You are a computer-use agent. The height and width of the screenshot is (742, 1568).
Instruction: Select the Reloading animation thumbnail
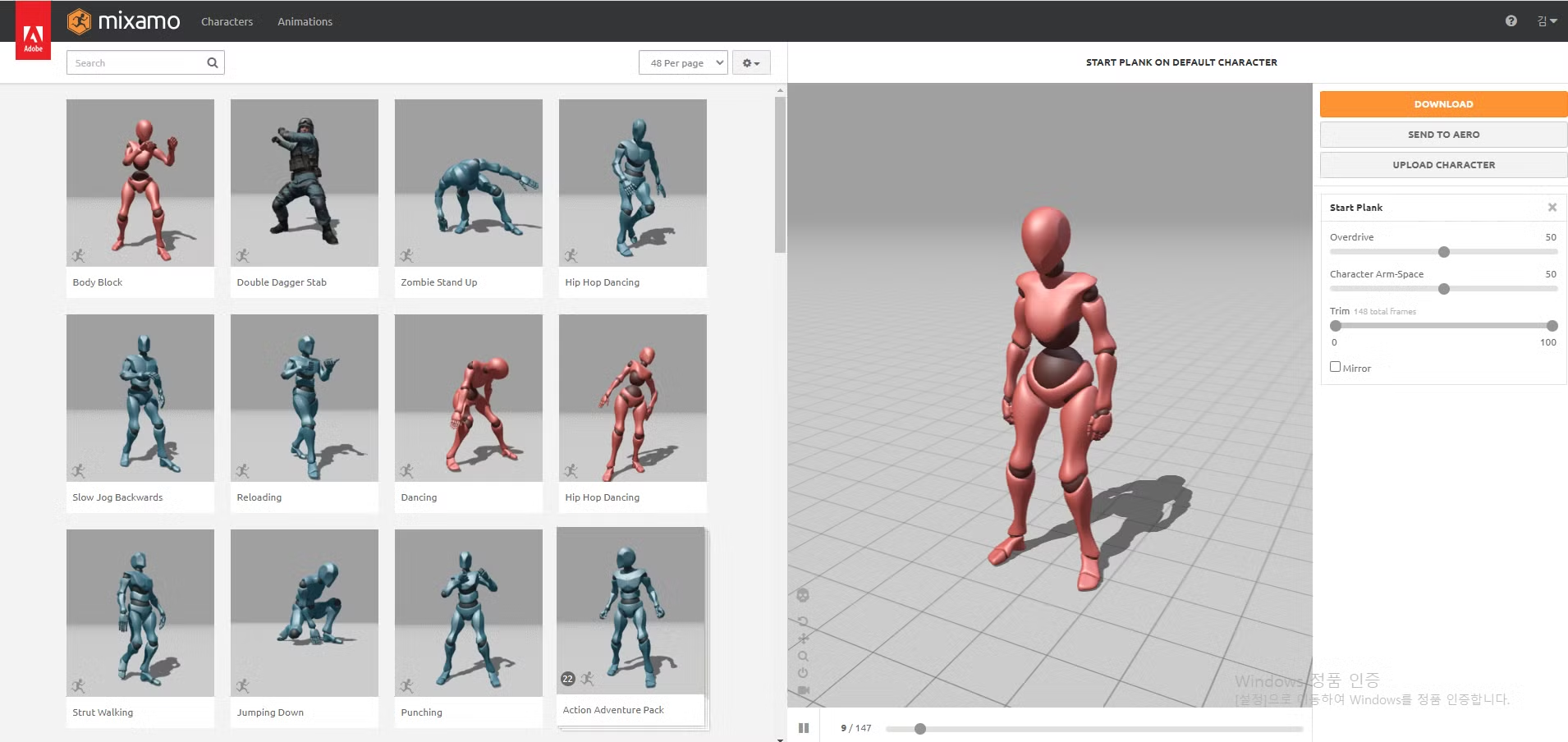[x=305, y=398]
